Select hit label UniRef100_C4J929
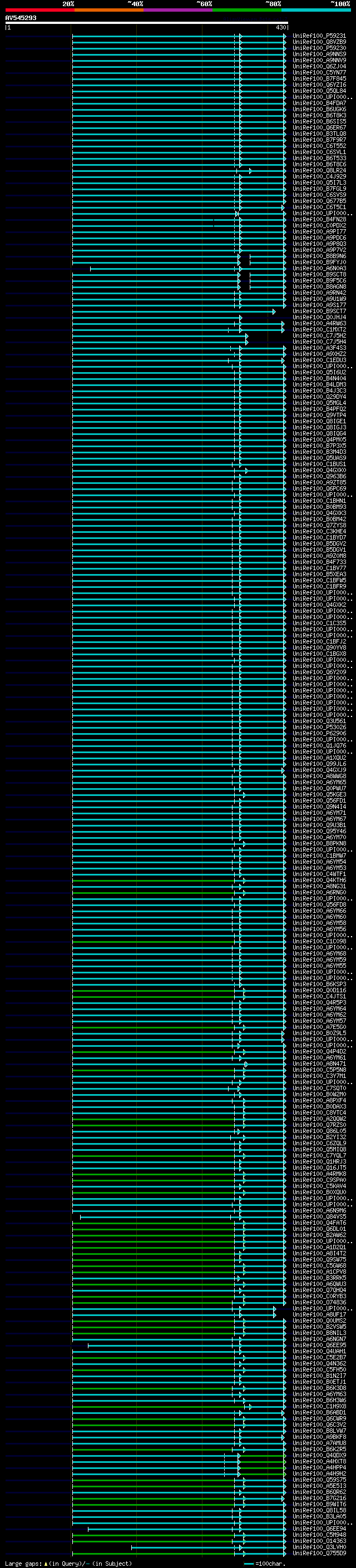This screenshot has height=1568, width=356. point(319,176)
